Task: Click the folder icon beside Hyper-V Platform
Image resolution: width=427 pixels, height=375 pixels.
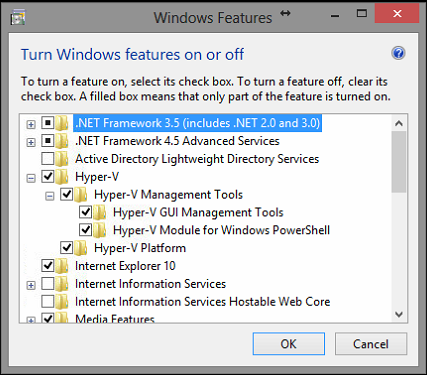Action: [x=81, y=248]
